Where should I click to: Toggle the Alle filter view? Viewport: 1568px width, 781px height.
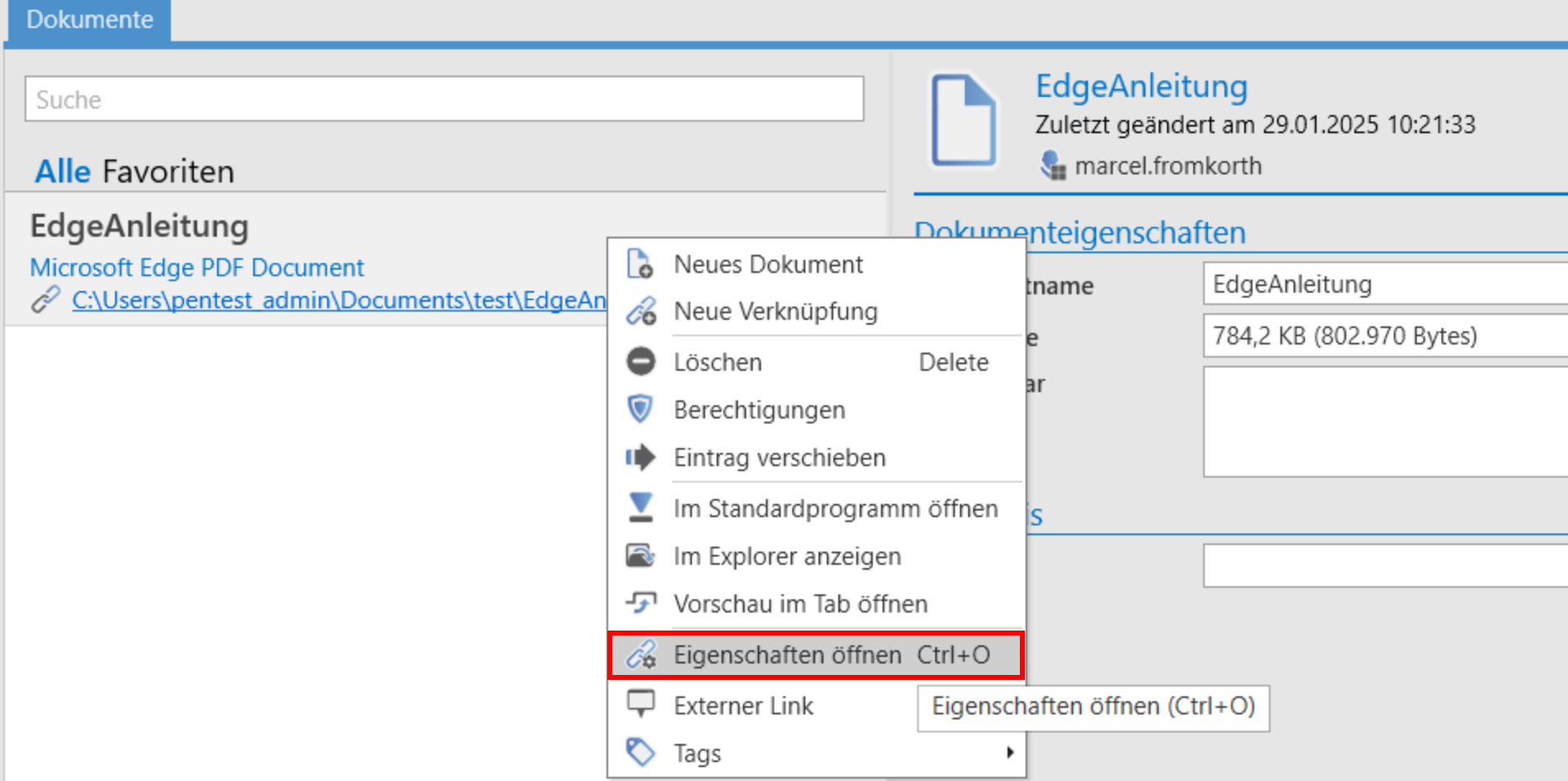click(61, 171)
